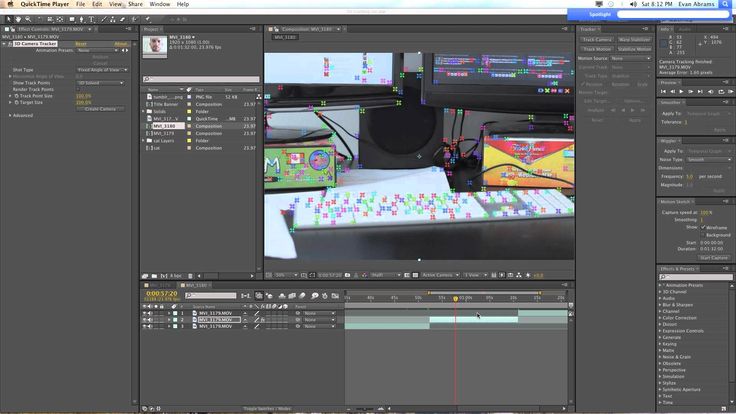Start RAM preview in Preview panel

730,92
